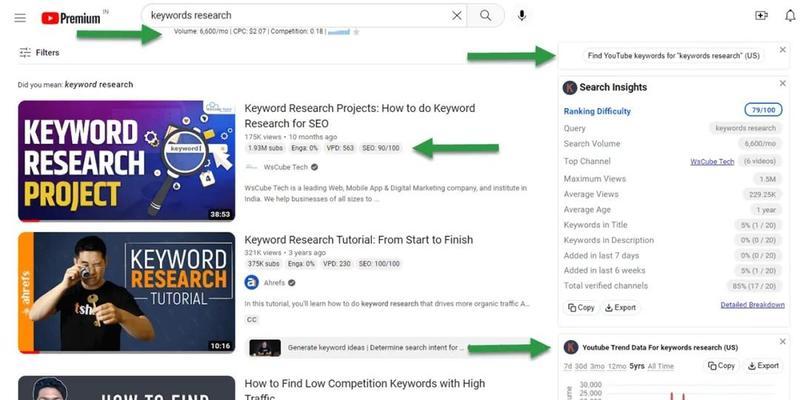
Task: Open the Ranking Difficulty link
Action: tap(597, 111)
